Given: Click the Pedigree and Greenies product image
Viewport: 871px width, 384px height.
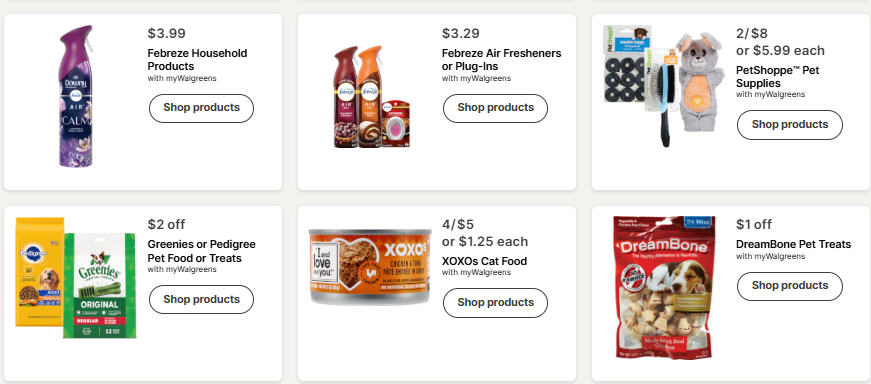Looking at the screenshot, I should point(76,277).
